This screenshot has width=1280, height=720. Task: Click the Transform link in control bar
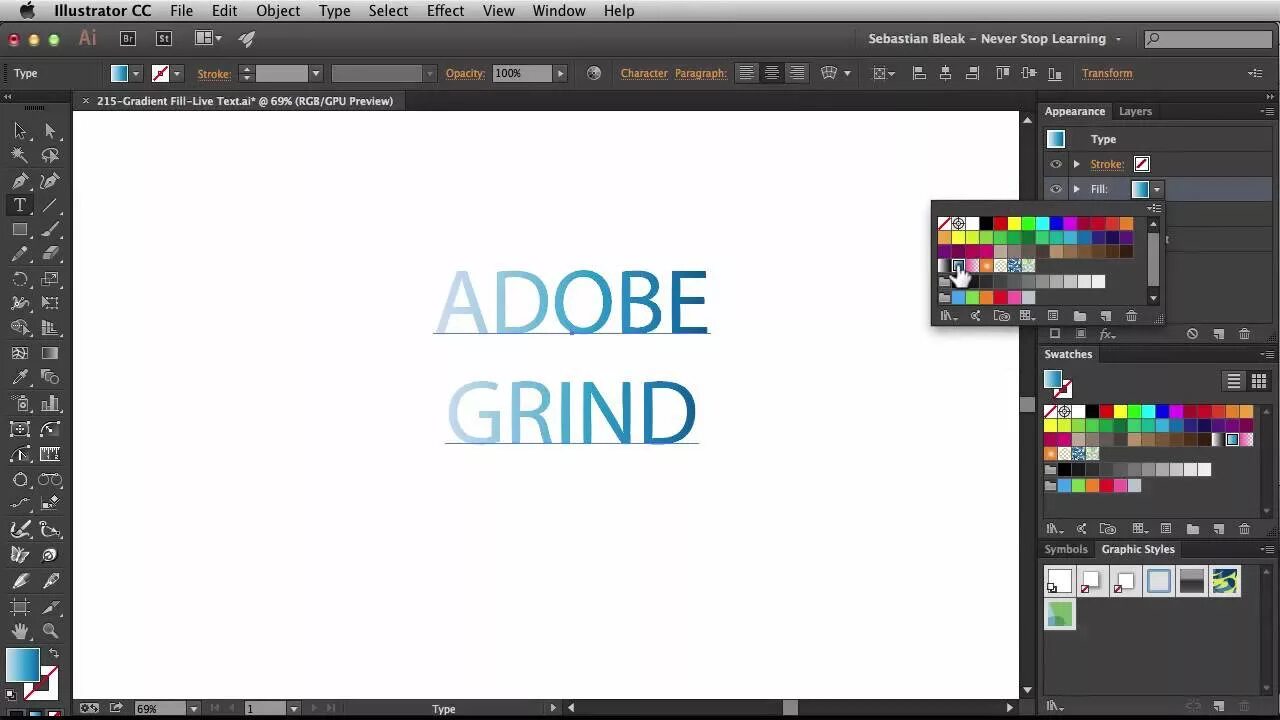[1107, 73]
